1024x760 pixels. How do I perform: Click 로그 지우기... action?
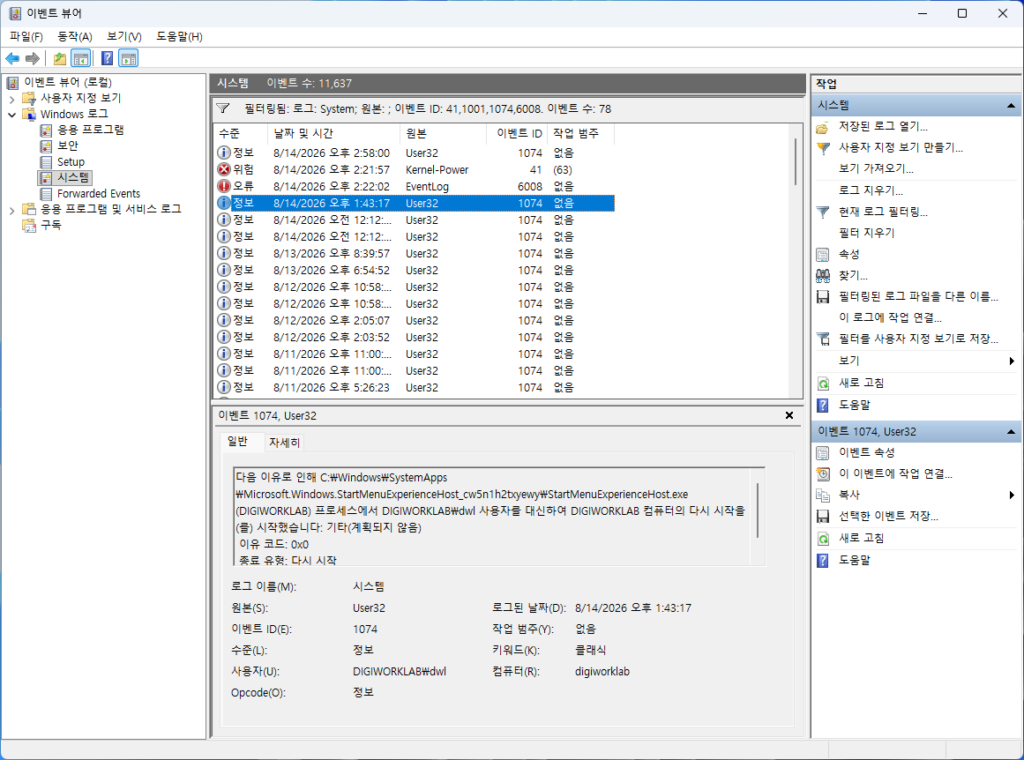(871, 191)
